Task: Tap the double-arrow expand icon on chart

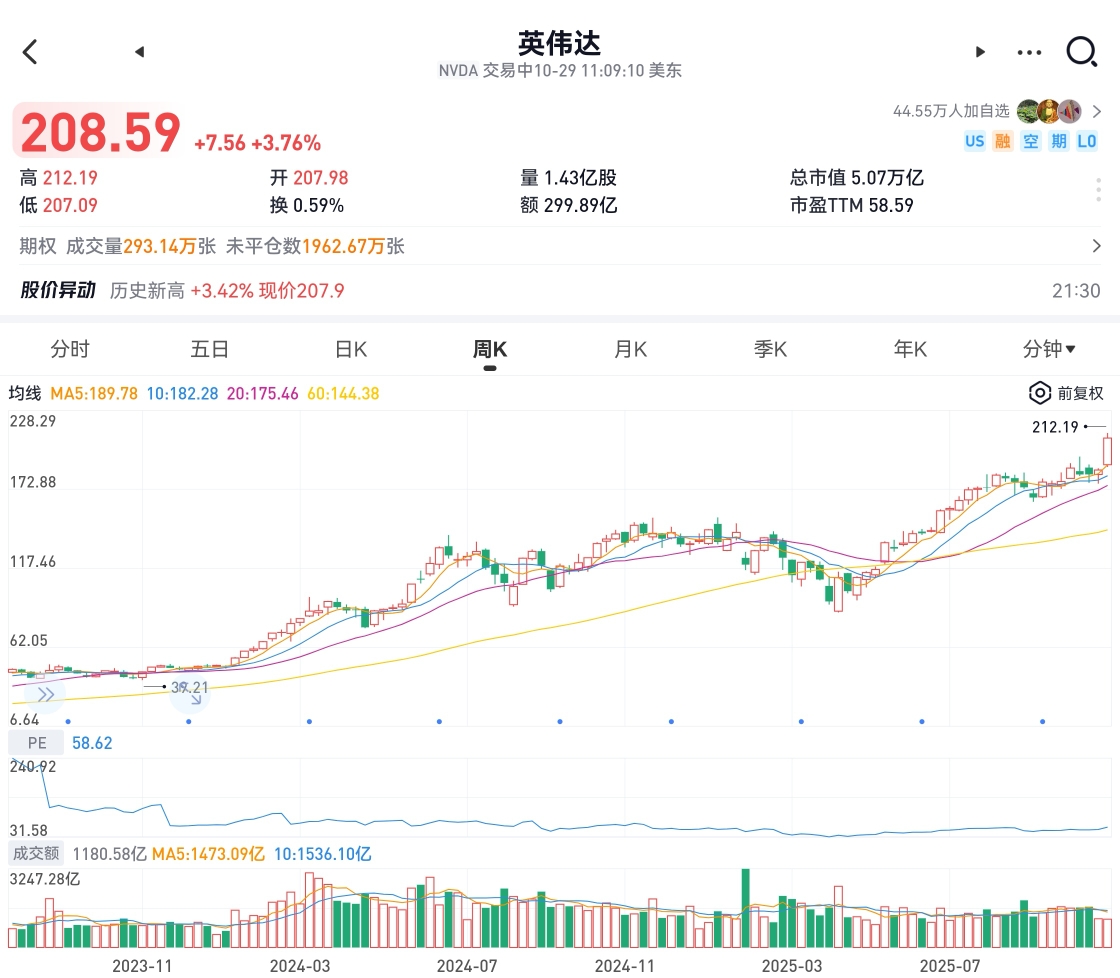Action: point(46,694)
